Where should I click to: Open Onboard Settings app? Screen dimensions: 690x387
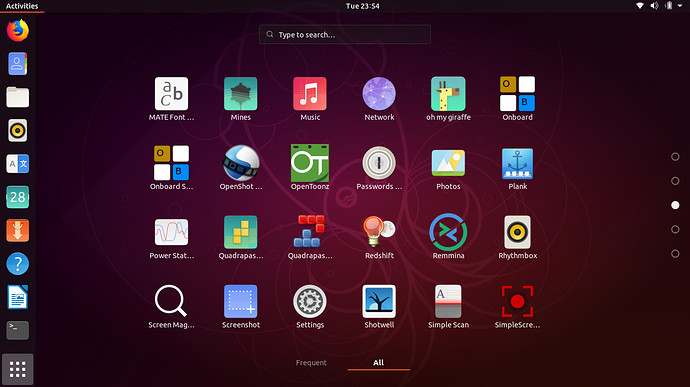171,163
